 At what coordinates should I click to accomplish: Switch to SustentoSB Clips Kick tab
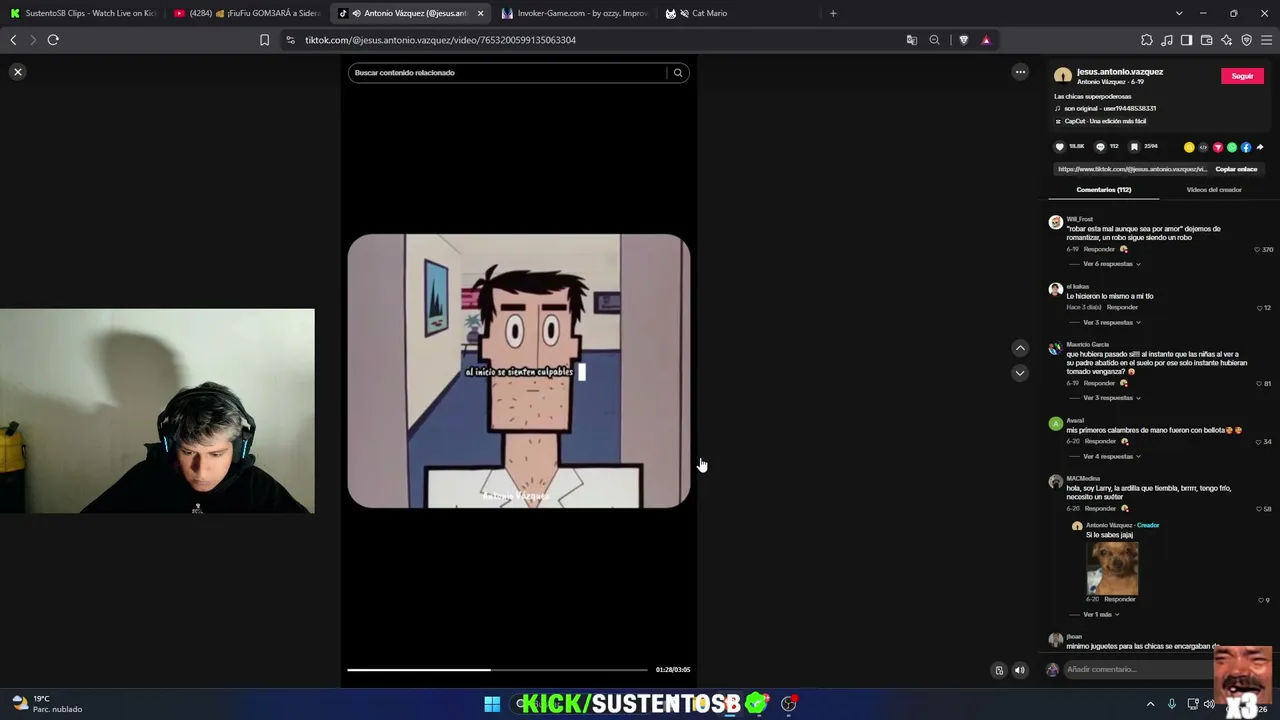pyautogui.click(x=82, y=13)
